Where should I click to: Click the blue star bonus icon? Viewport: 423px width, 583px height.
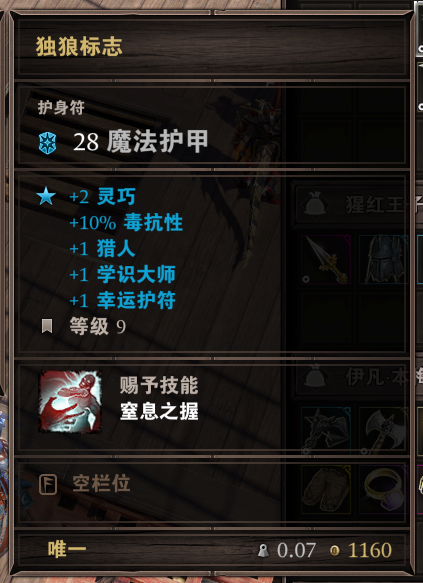(46, 196)
